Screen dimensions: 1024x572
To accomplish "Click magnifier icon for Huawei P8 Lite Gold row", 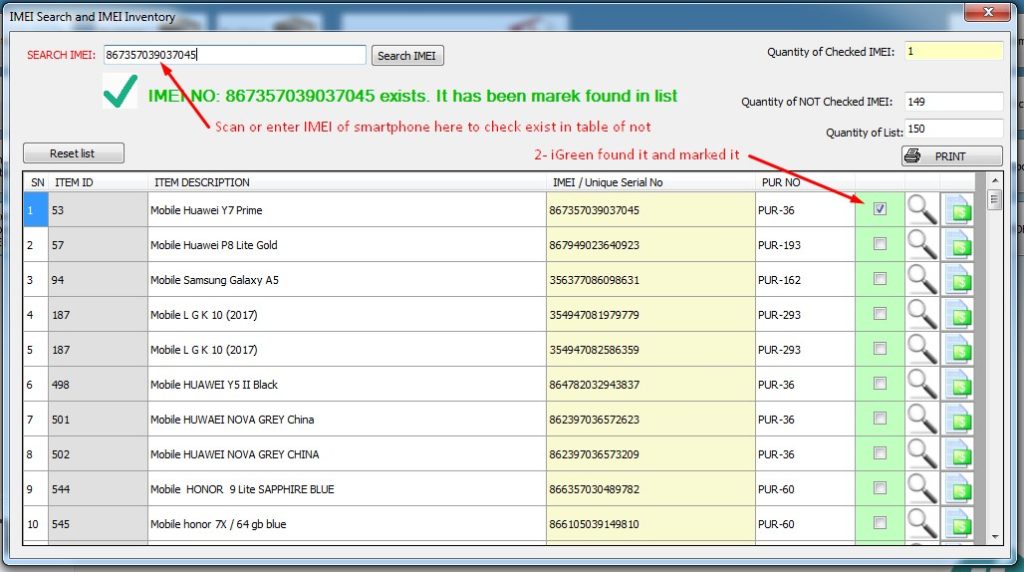I will coord(922,245).
